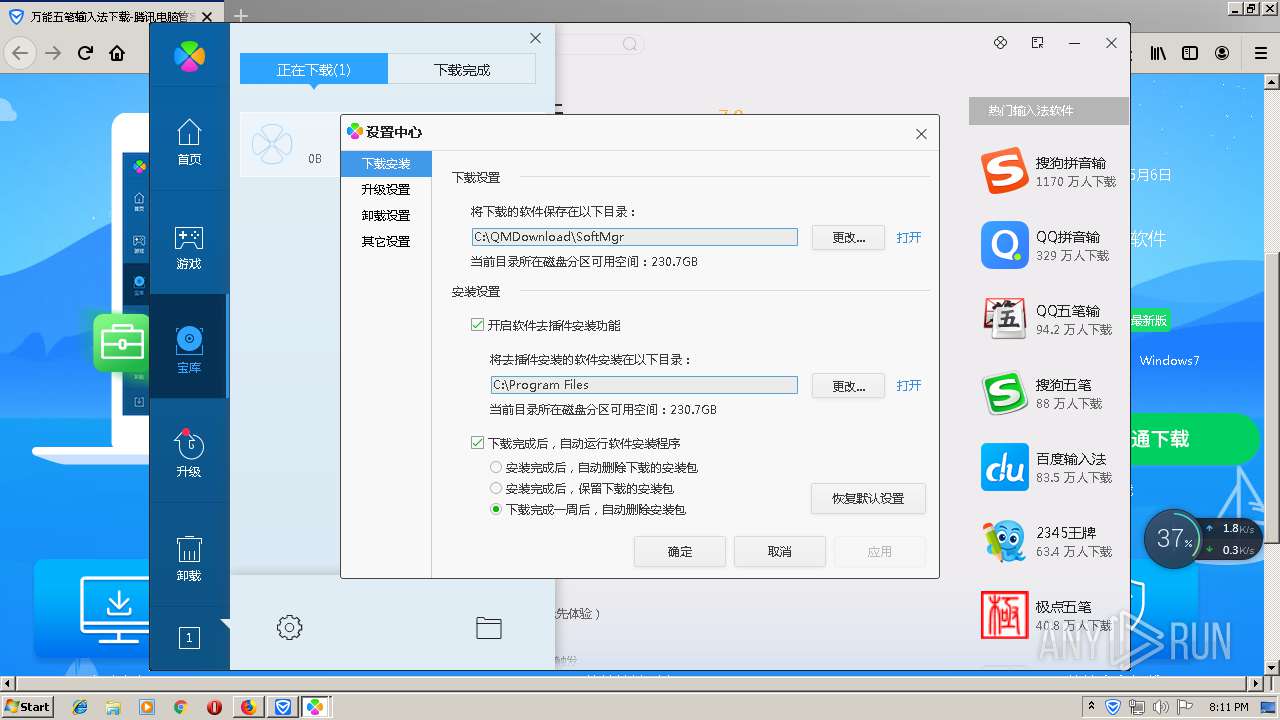The image size is (1280, 720).
Task: Select 下载安装 settings category
Action: (386, 163)
